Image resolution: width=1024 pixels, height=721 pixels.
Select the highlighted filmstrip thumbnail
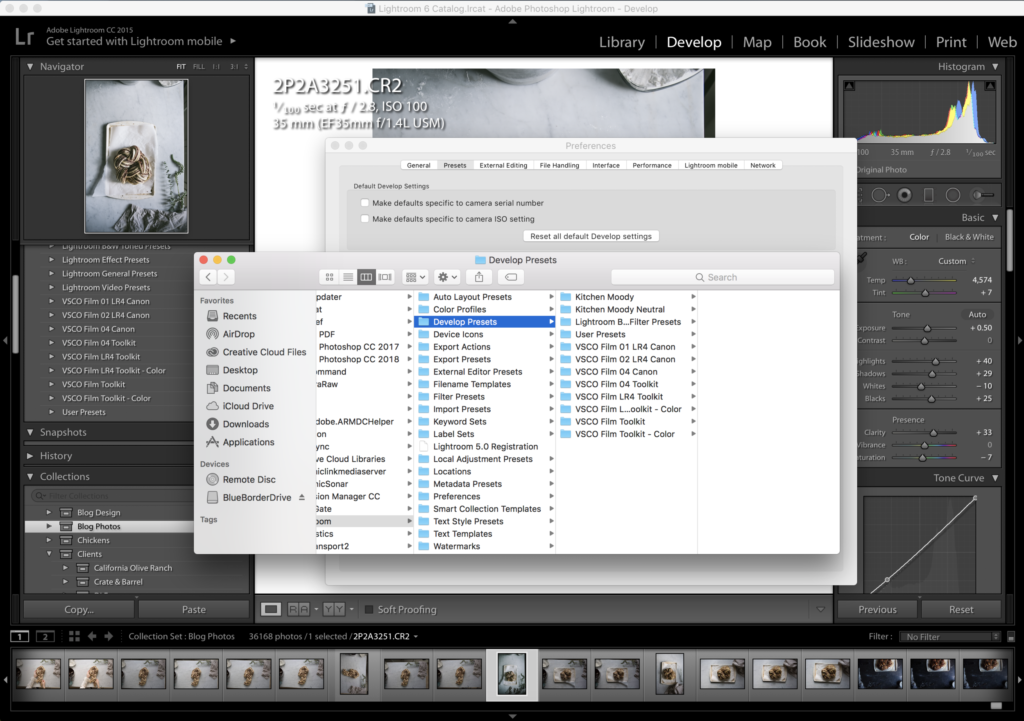[512, 675]
